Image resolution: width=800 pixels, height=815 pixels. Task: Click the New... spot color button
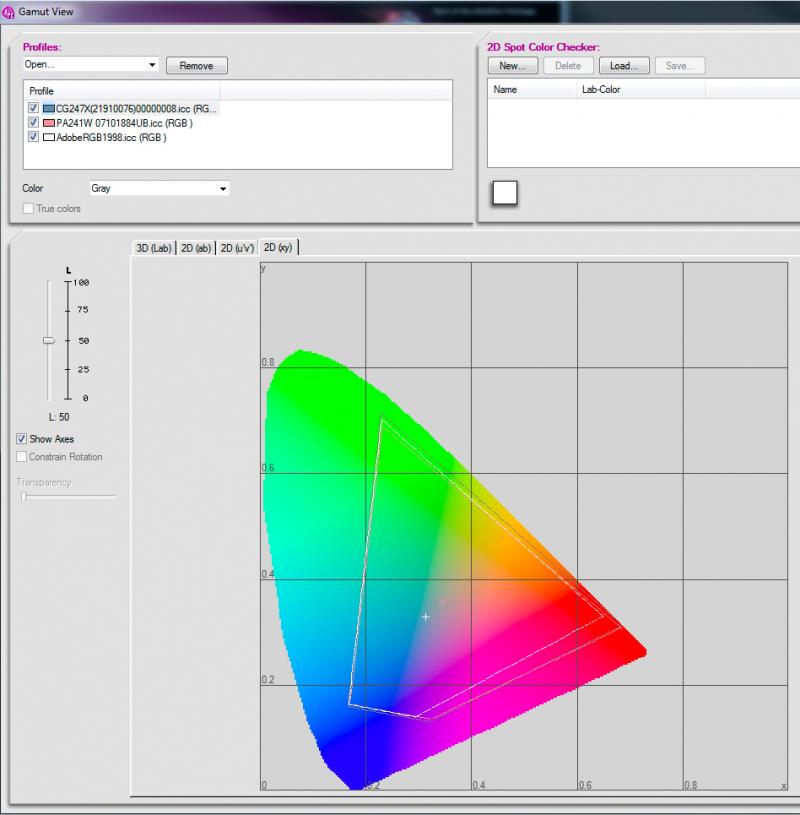tap(513, 65)
